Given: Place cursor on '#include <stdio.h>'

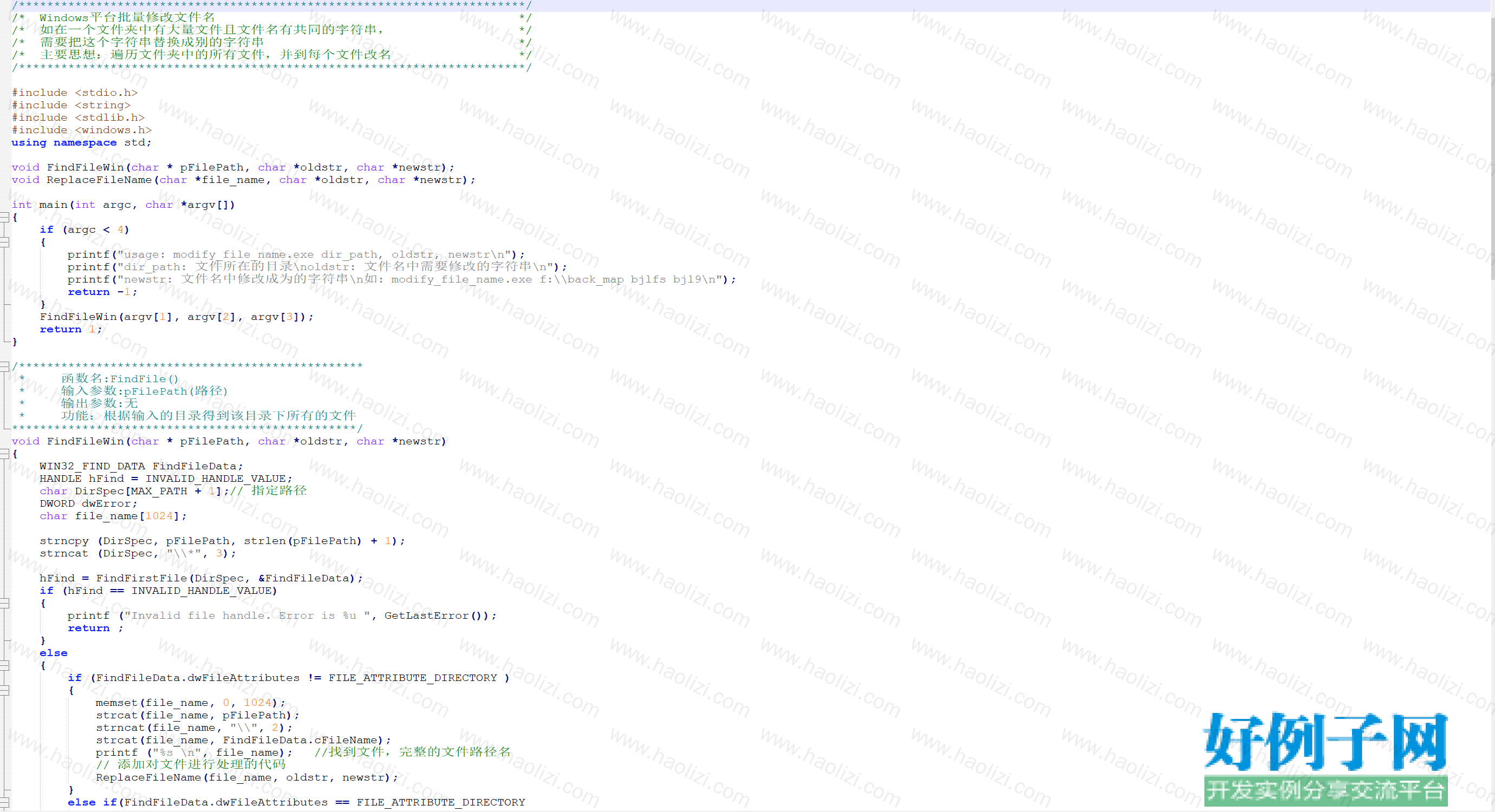Looking at the screenshot, I should 75,93.
